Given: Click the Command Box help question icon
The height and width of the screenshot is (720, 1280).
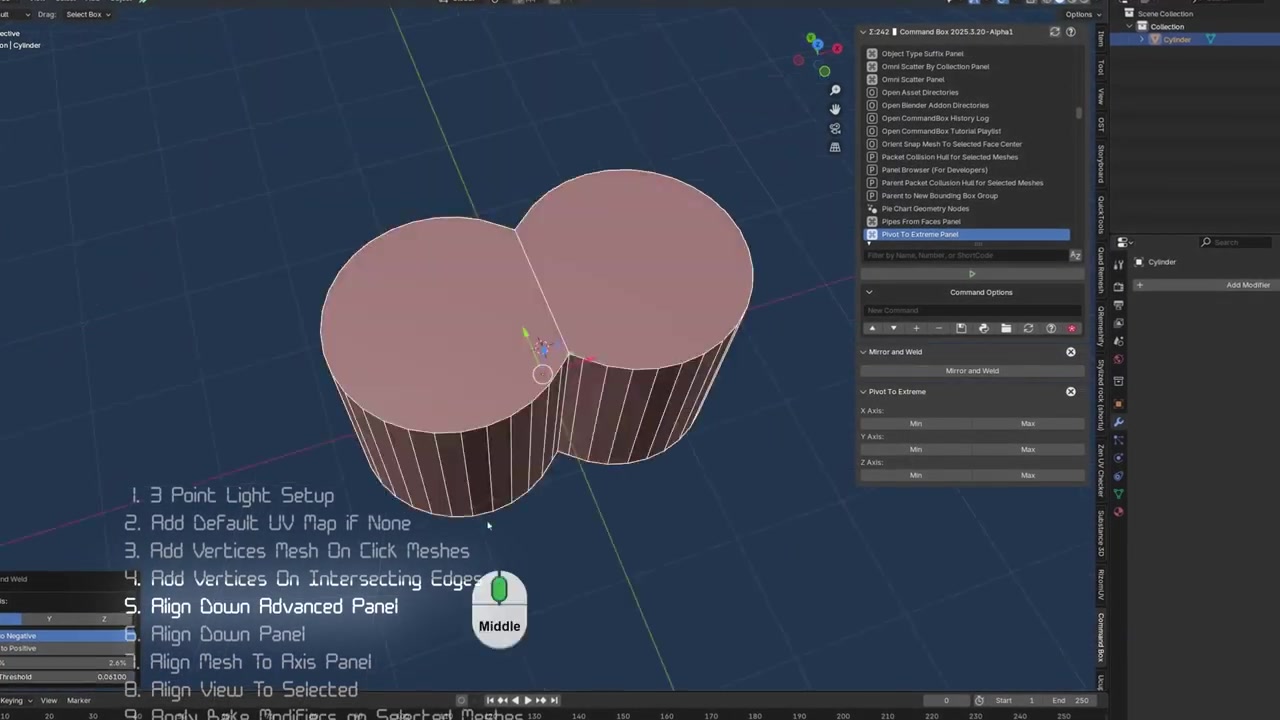Looking at the screenshot, I should tap(1071, 32).
